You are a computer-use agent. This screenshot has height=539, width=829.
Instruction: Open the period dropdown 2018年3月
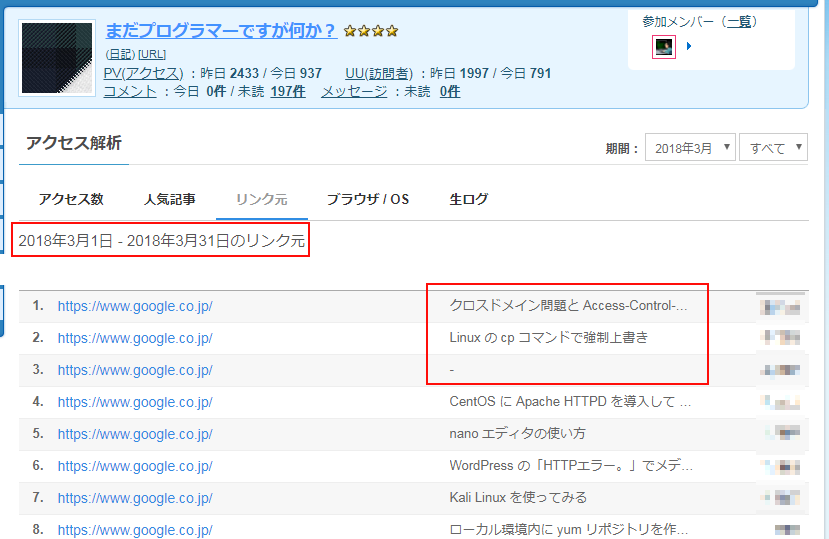click(690, 148)
